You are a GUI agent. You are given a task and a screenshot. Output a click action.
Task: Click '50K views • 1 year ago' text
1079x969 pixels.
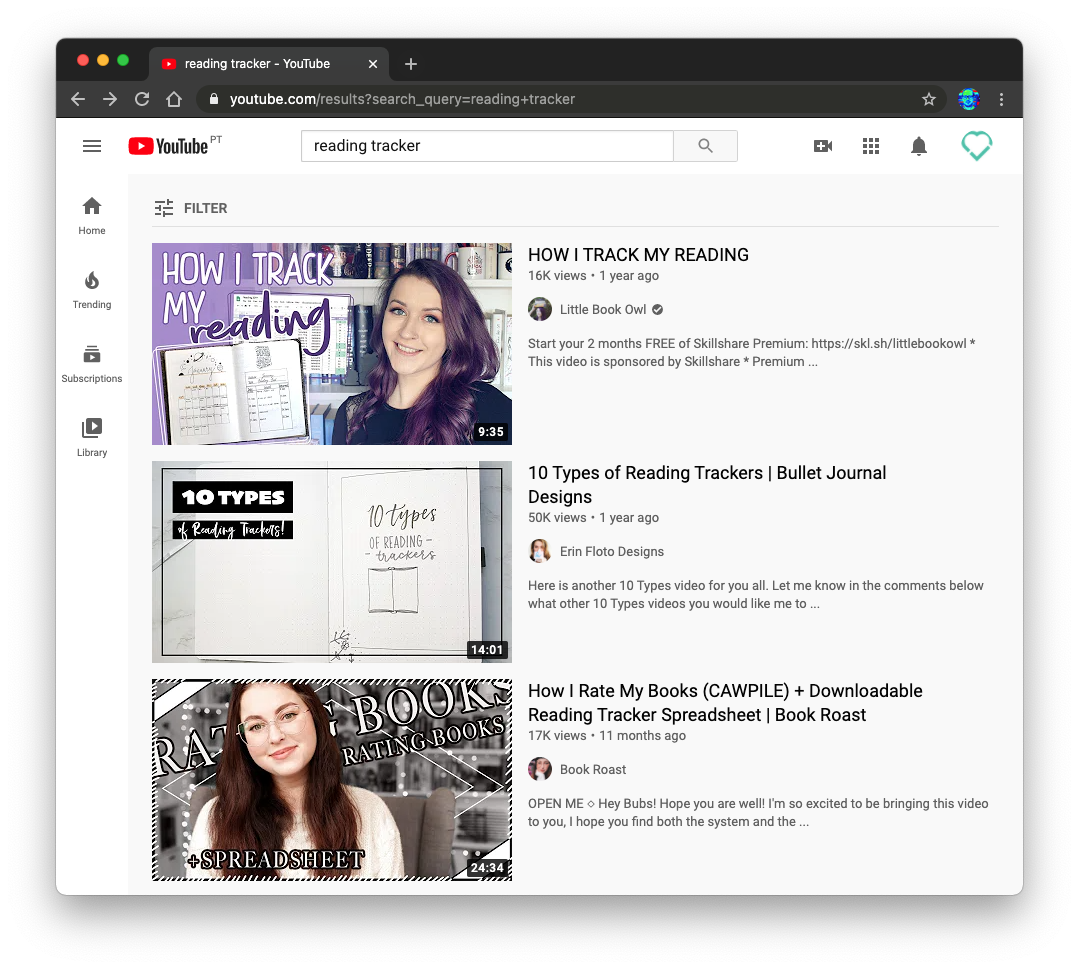pos(593,518)
